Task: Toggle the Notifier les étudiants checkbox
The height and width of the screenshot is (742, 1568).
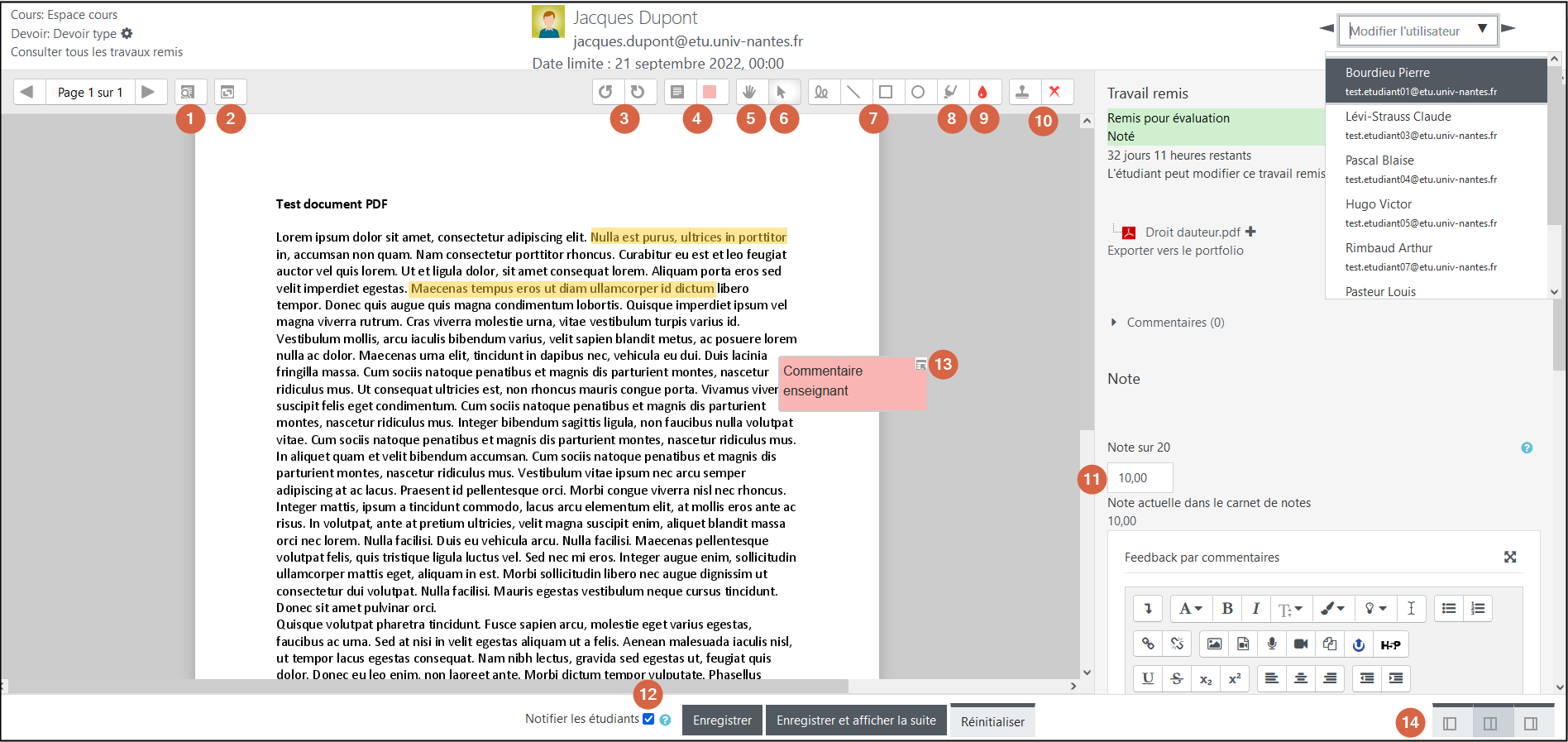Action: [648, 719]
